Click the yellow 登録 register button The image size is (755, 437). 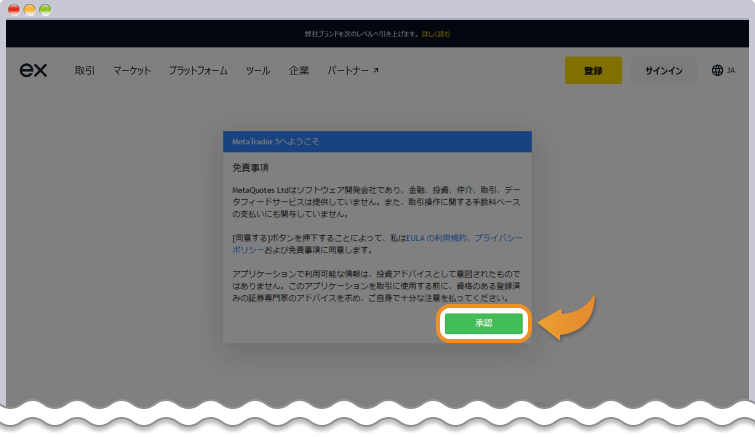coord(593,71)
